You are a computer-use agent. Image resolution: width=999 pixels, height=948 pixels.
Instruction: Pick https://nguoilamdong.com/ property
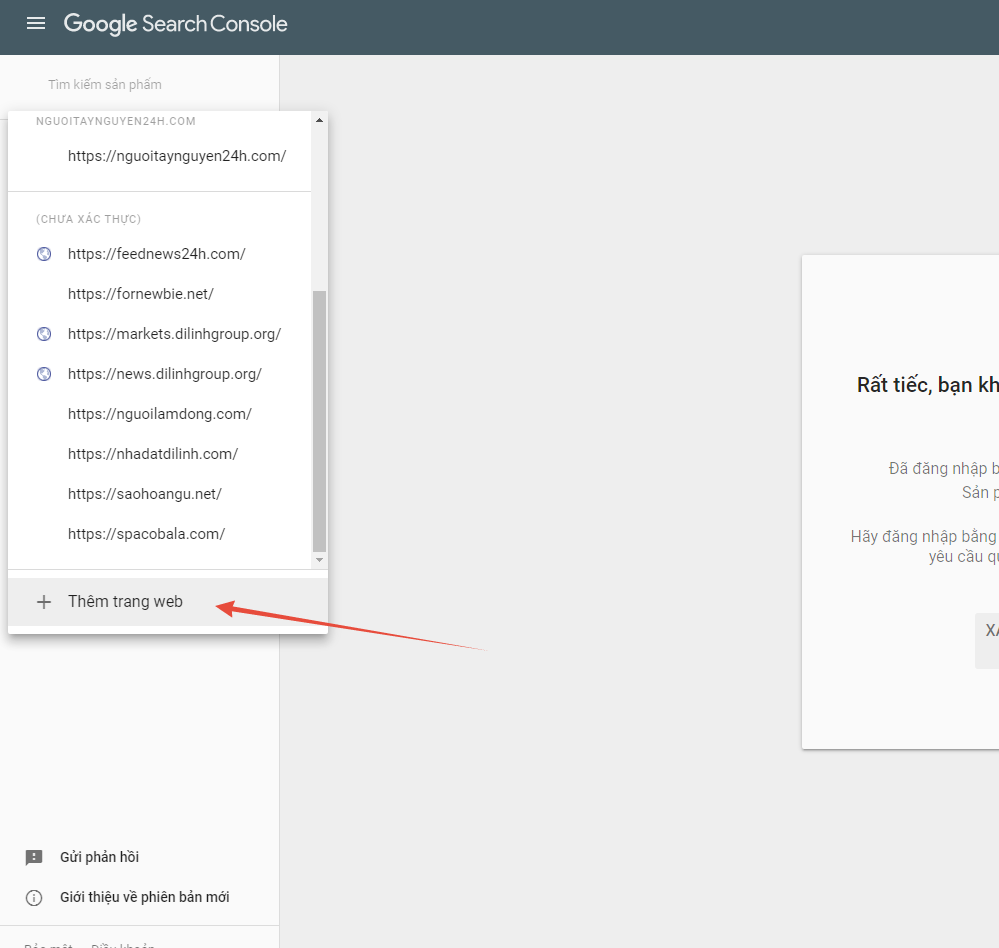point(159,414)
